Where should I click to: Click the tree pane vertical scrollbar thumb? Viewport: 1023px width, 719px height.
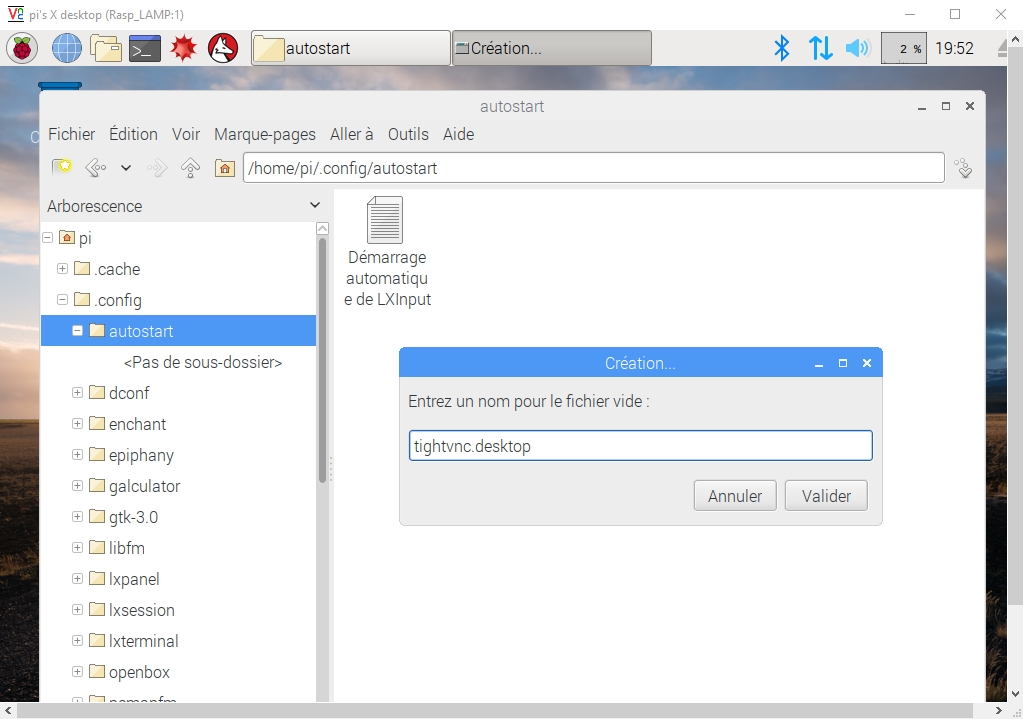pos(322,361)
